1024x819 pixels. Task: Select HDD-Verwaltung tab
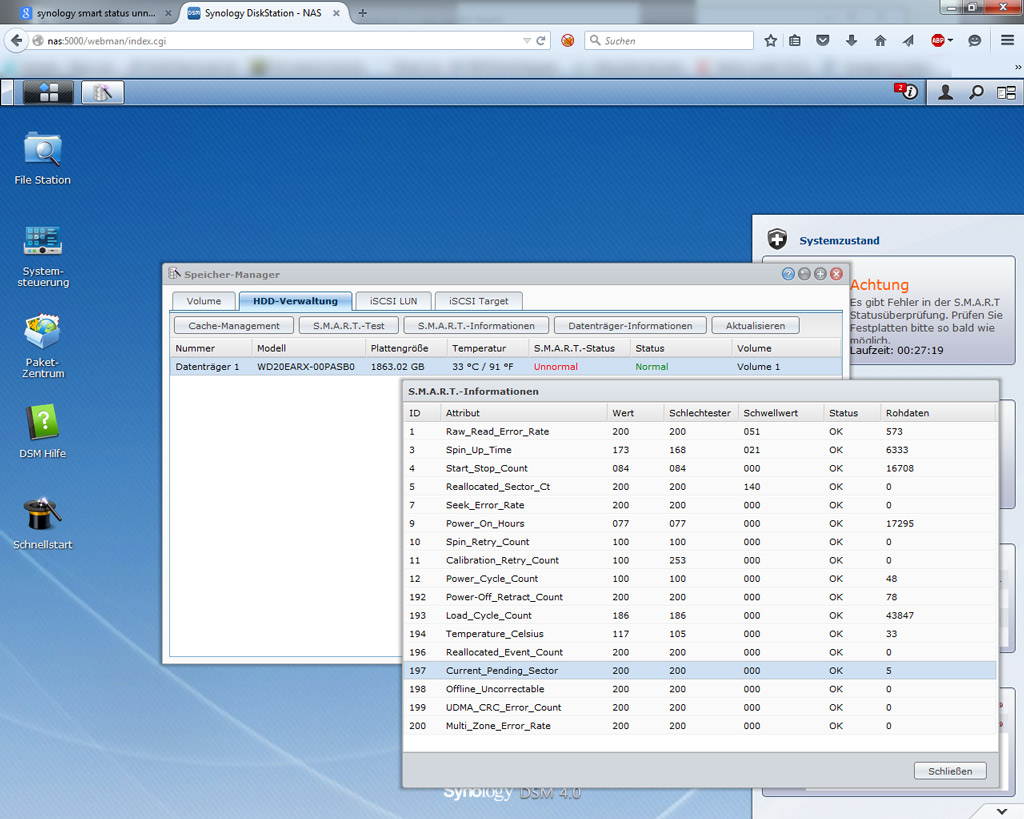point(295,301)
